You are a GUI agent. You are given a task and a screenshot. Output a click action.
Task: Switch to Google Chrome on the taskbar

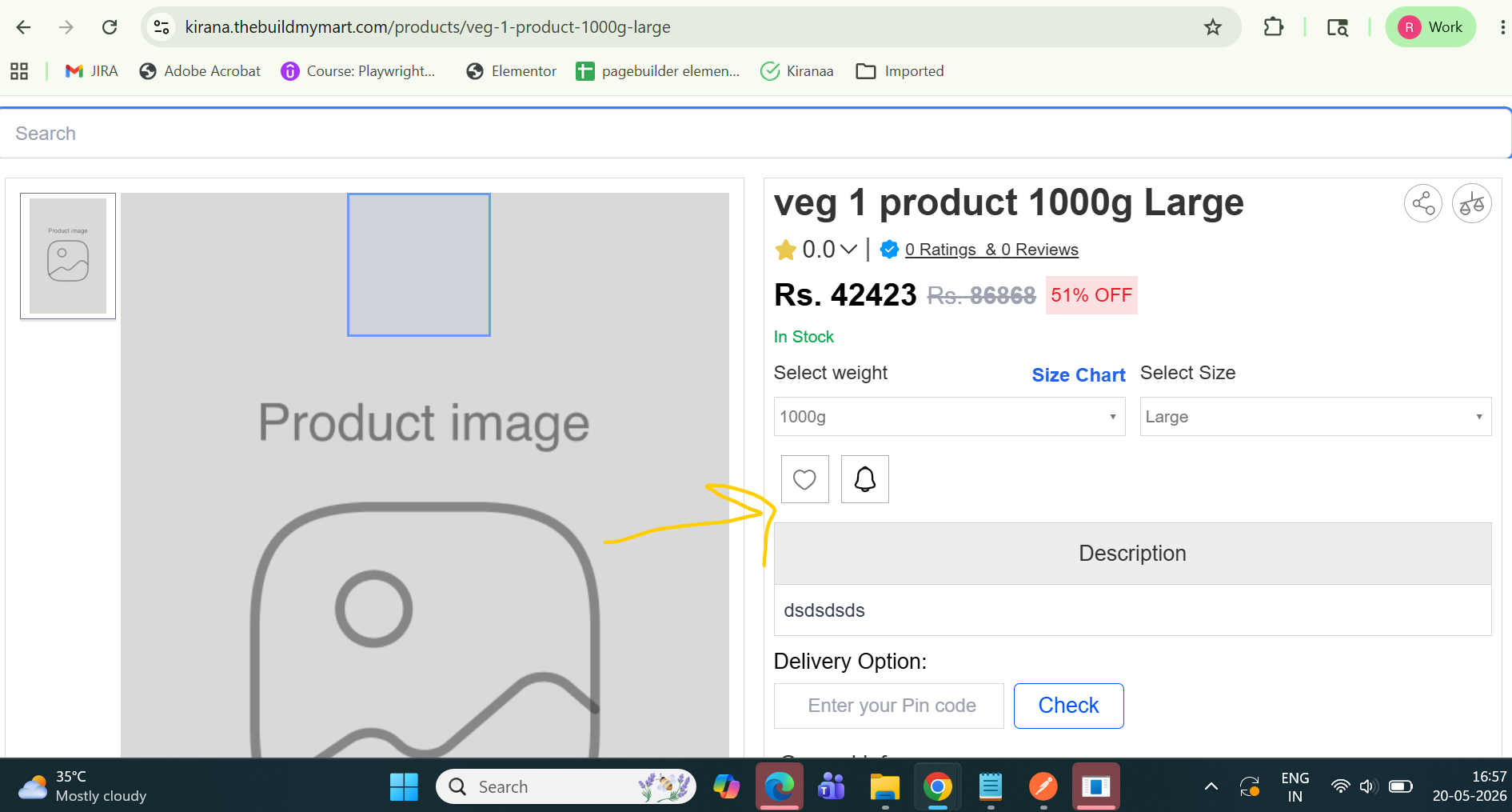click(x=937, y=787)
